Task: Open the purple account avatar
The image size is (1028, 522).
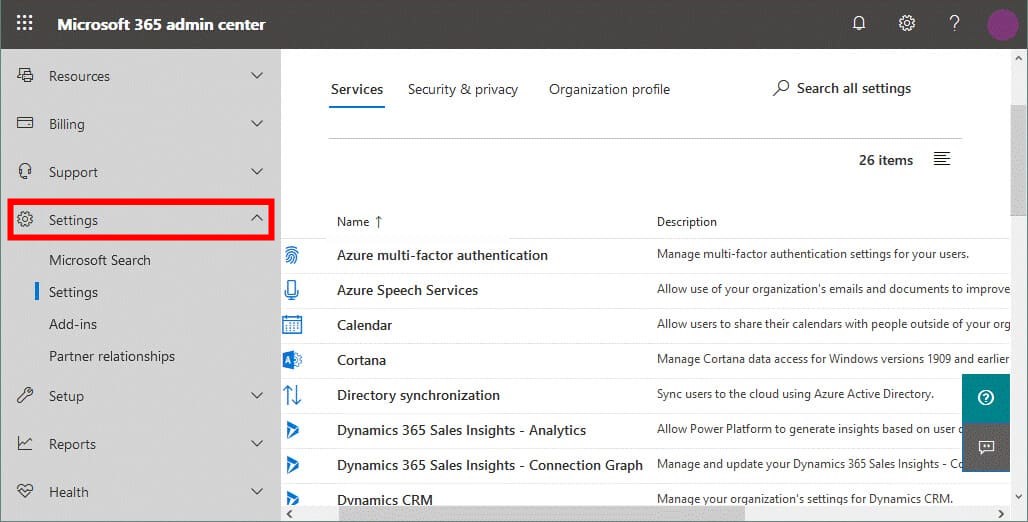Action: [x=1002, y=24]
